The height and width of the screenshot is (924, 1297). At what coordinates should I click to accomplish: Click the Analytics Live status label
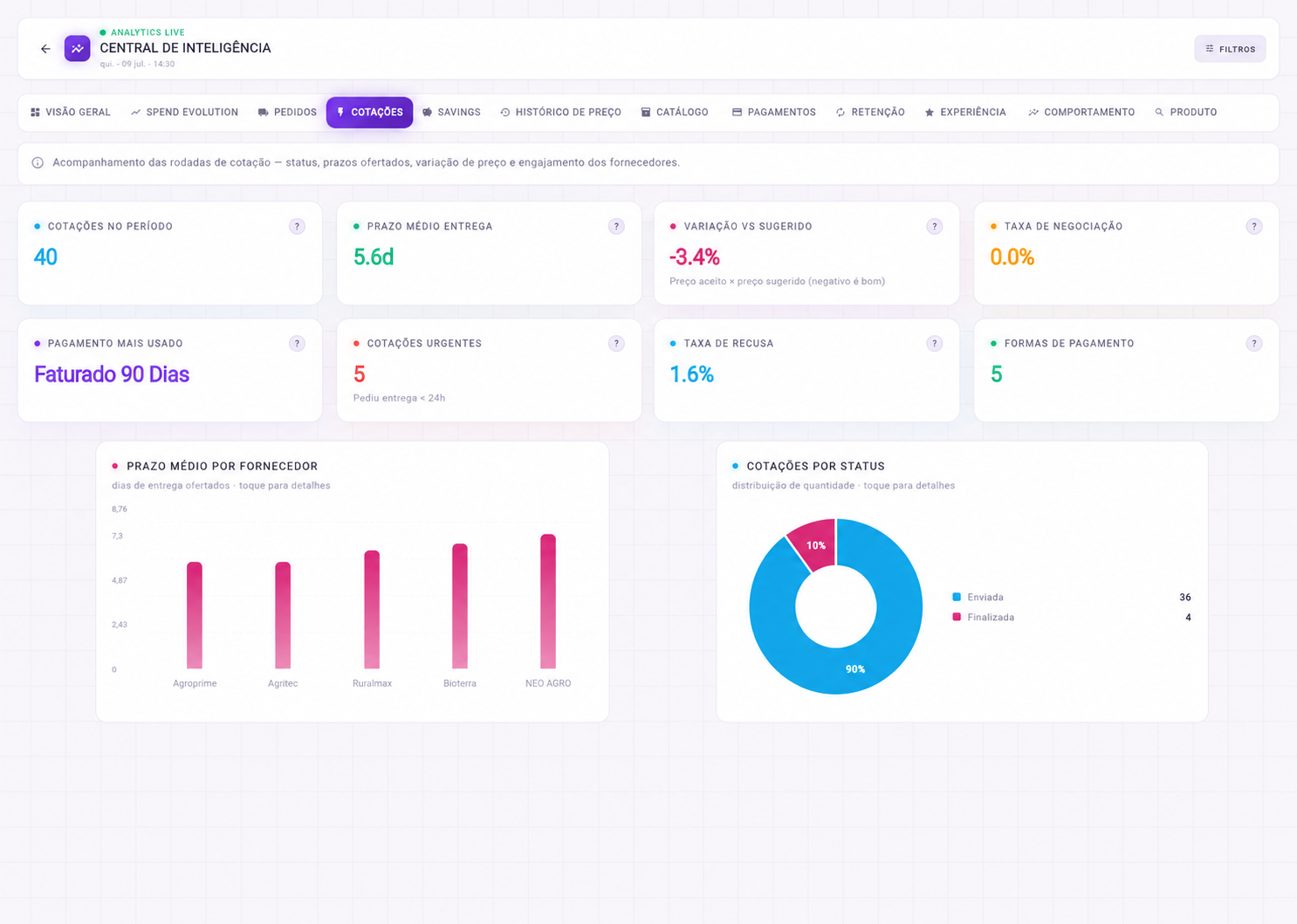tap(148, 32)
